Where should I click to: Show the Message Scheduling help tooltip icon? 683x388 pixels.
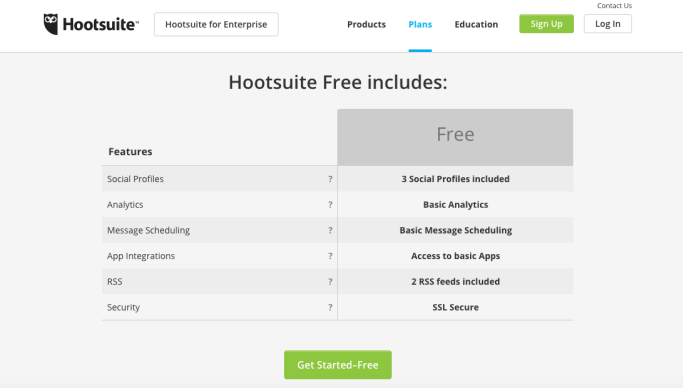[330, 230]
